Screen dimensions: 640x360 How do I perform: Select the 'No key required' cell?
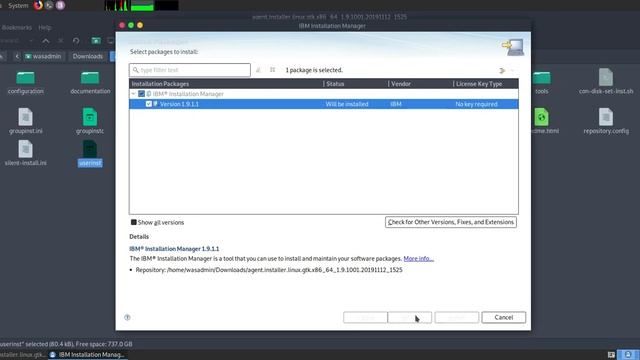(x=476, y=104)
